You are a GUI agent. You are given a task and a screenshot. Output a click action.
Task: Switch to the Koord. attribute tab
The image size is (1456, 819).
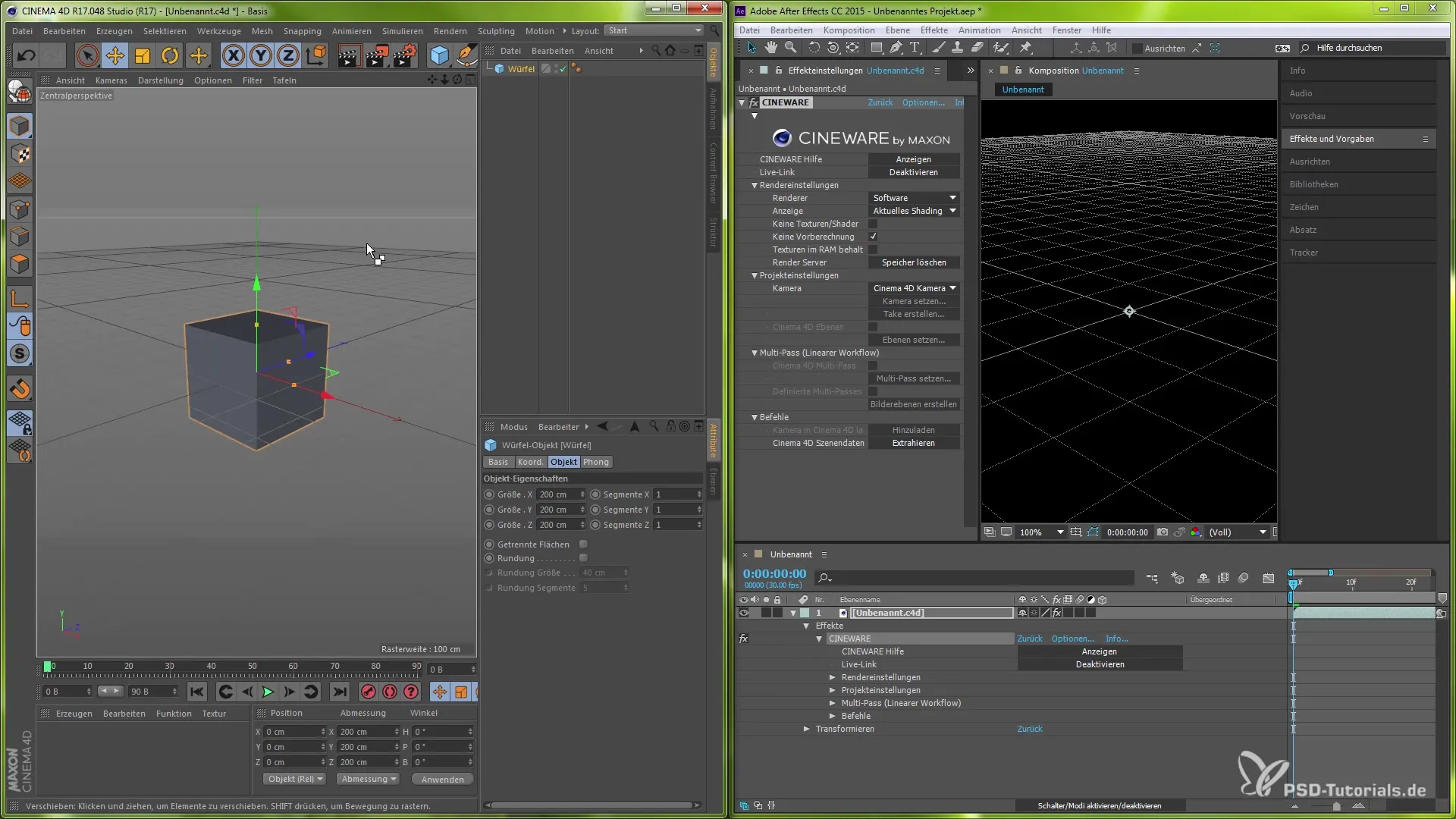click(x=530, y=462)
